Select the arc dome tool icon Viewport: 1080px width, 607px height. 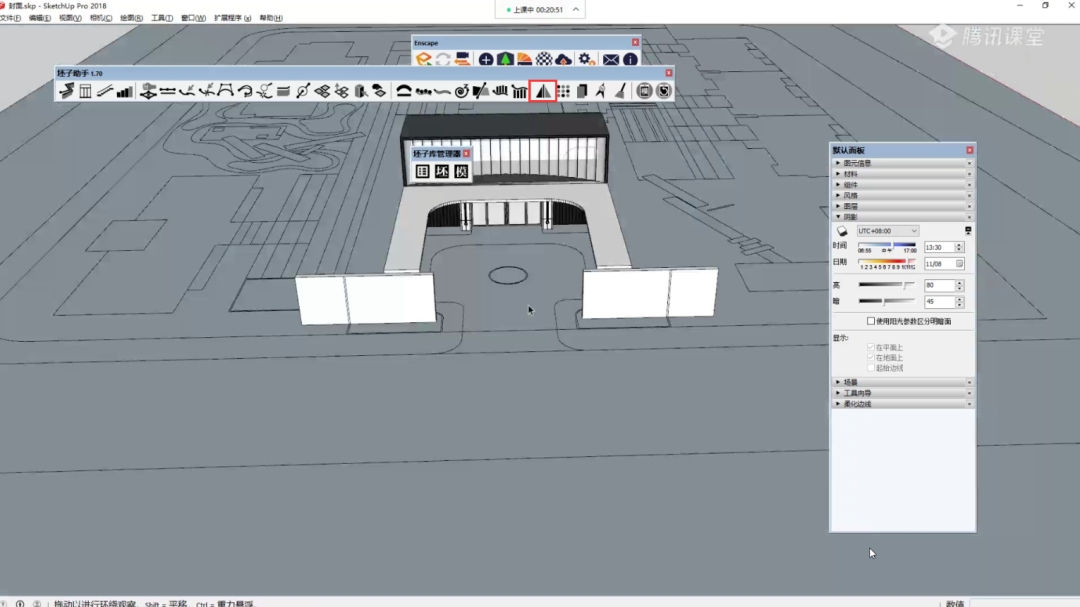(404, 91)
